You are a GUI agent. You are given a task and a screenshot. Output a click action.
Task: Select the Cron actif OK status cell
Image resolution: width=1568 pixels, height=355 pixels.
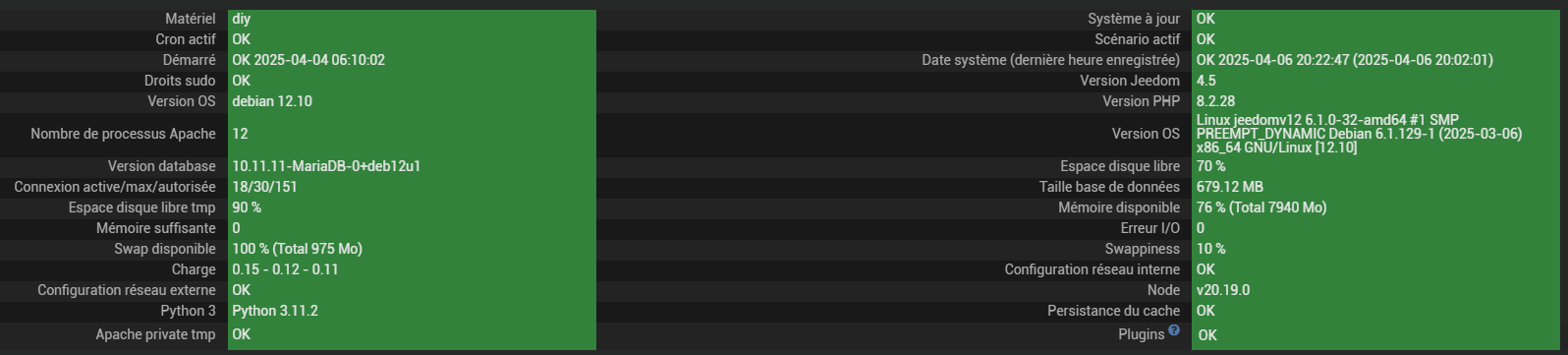coord(412,39)
